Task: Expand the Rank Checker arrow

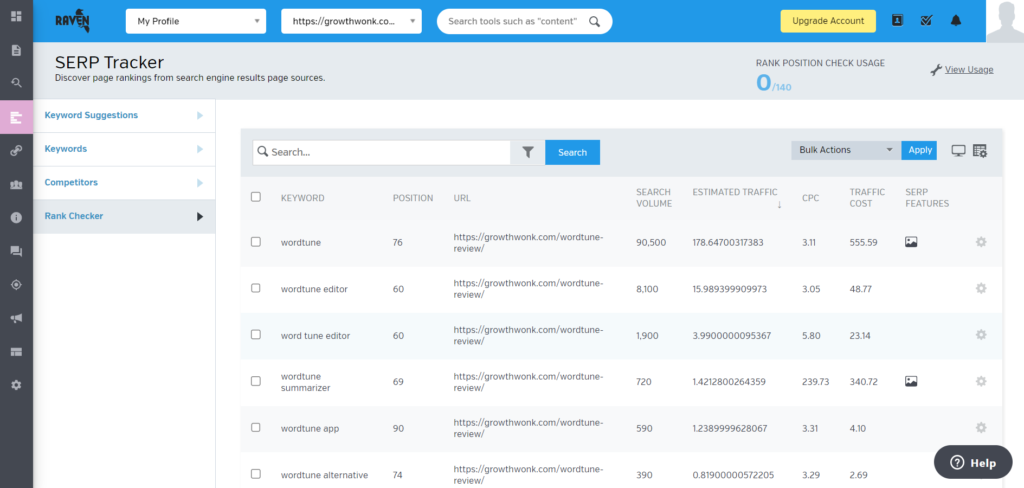Action: (200, 217)
